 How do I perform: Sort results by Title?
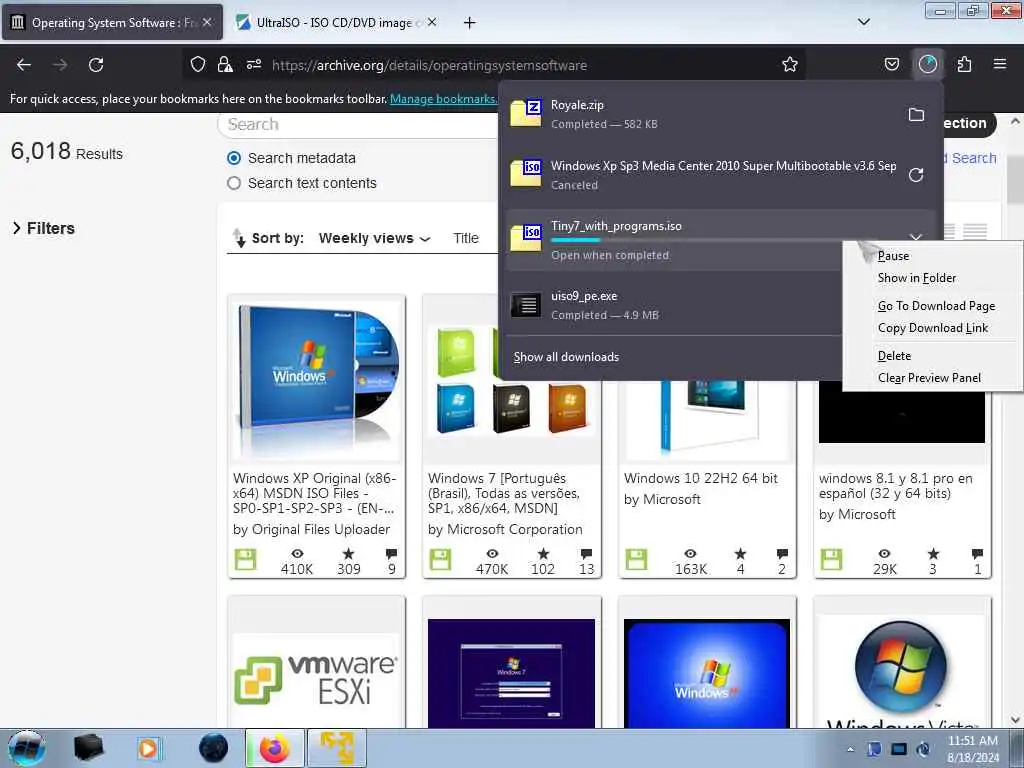[466, 238]
